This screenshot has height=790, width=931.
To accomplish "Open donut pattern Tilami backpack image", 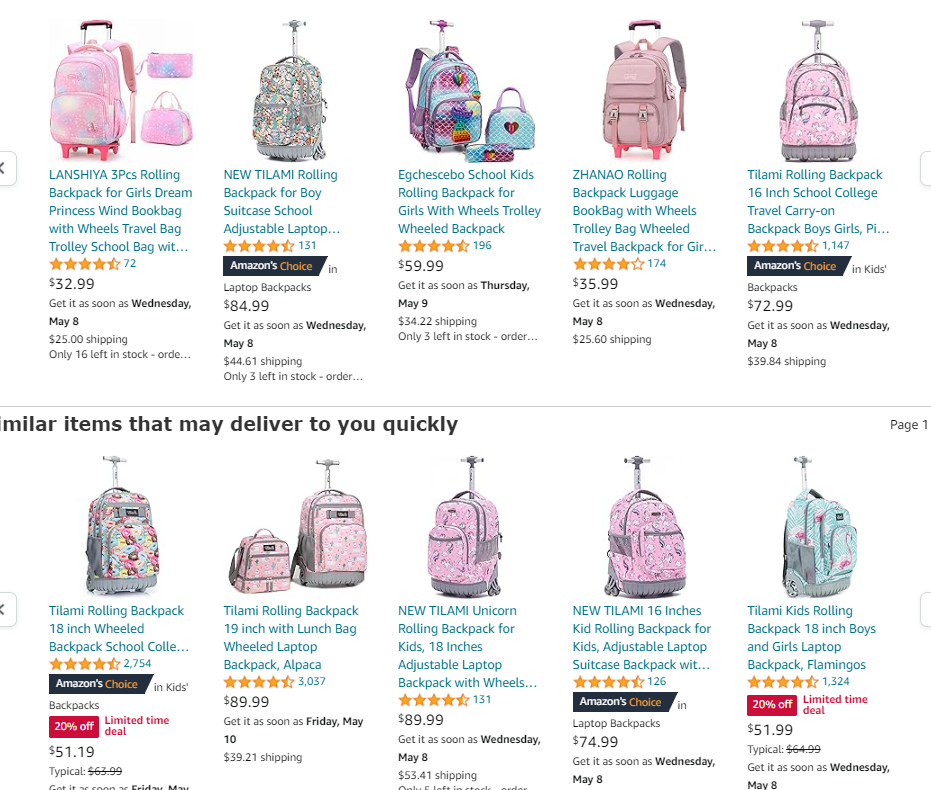I will (x=121, y=526).
